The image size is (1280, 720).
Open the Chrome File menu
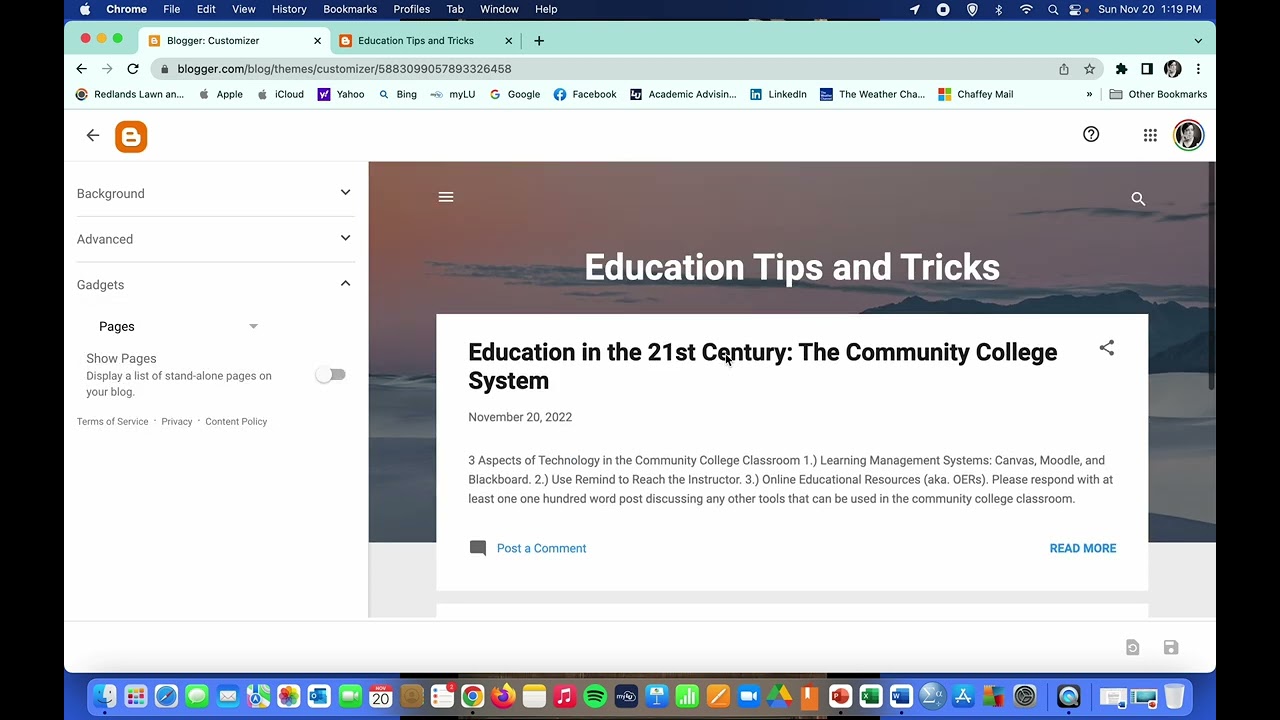(x=172, y=9)
